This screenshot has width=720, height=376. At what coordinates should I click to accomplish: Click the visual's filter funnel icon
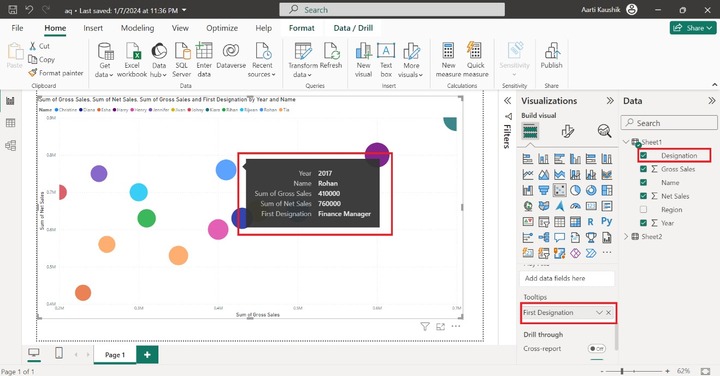[425, 326]
